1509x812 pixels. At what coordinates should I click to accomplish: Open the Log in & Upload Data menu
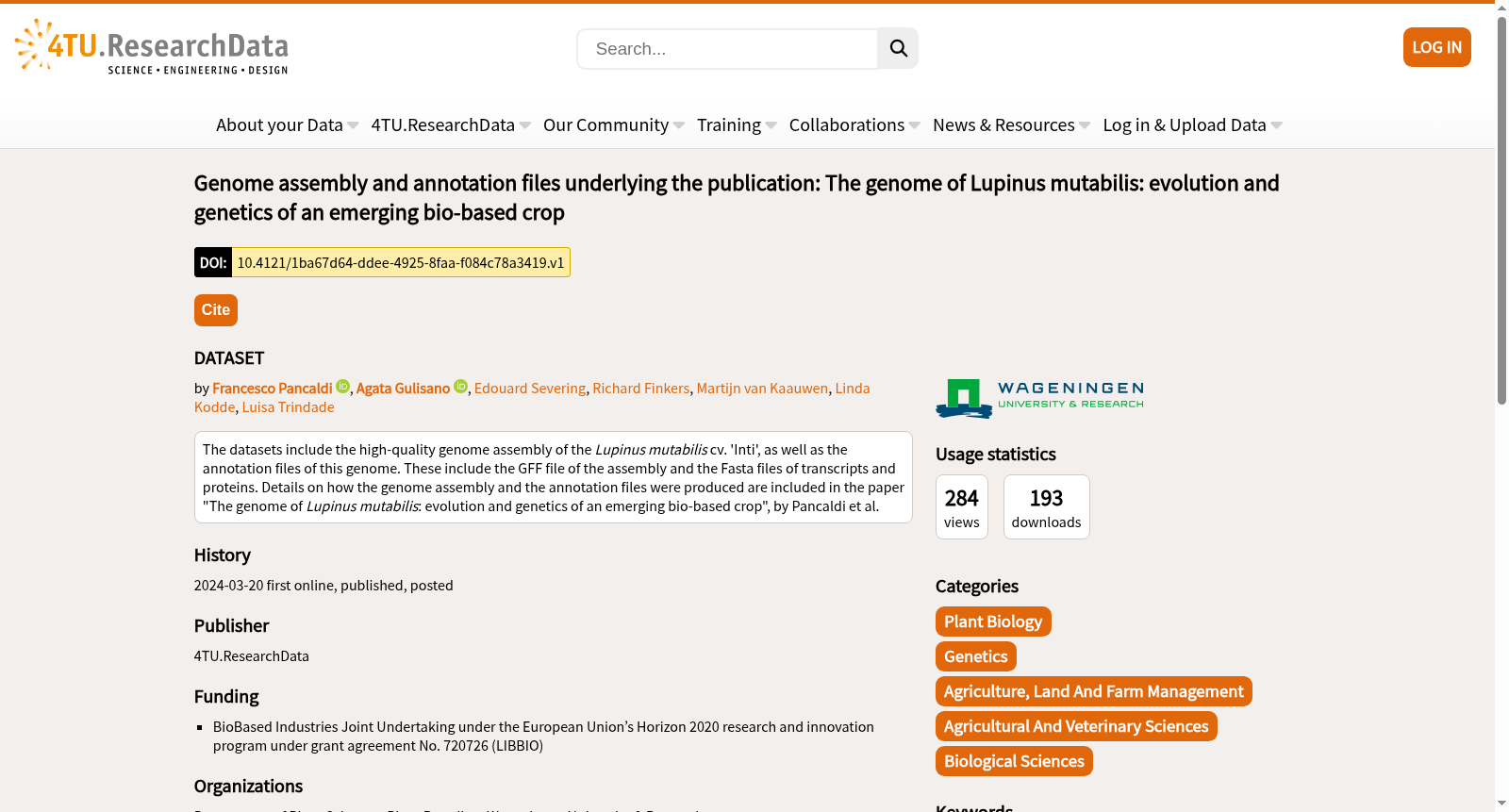point(1185,124)
